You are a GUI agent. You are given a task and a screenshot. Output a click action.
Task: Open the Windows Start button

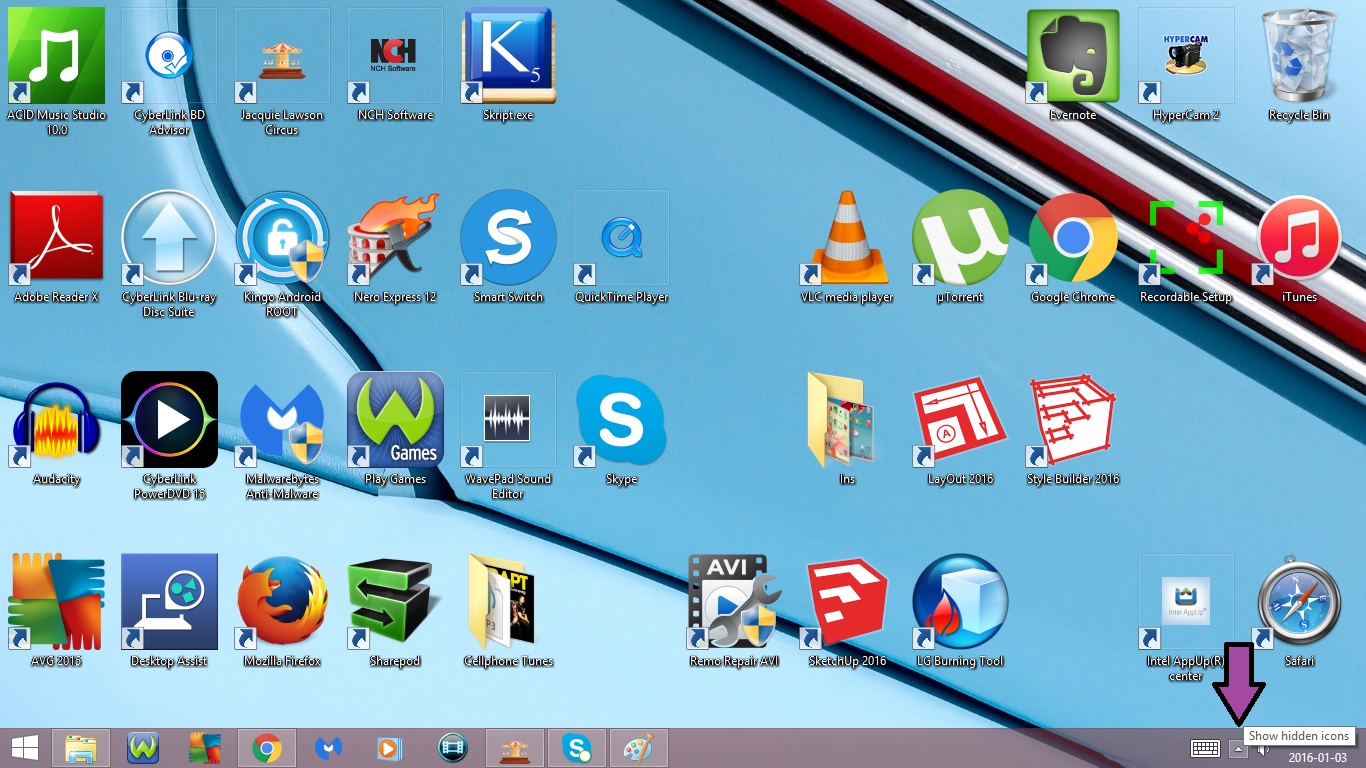pos(25,748)
